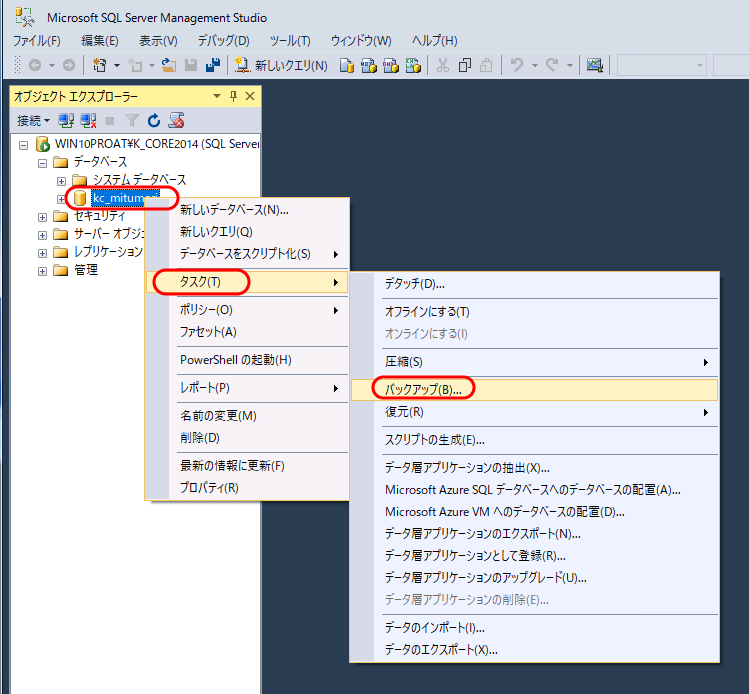Click the XMLA query icon

click(x=413, y=65)
